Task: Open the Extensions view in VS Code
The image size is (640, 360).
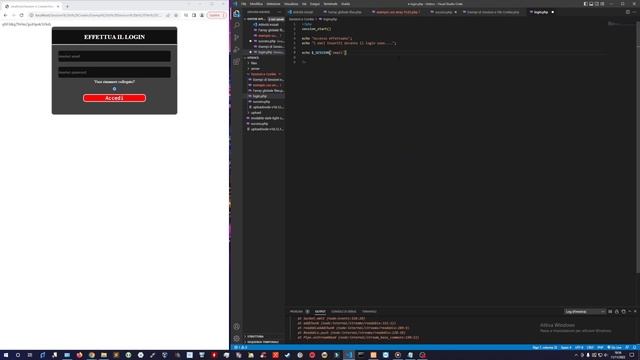Action: coord(237,62)
